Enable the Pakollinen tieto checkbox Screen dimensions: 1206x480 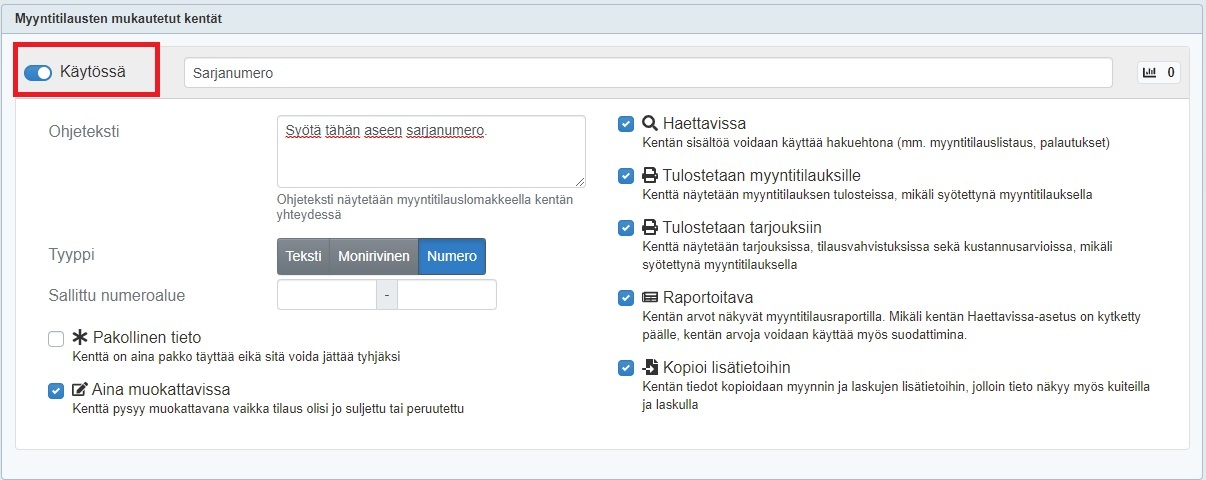point(56,339)
